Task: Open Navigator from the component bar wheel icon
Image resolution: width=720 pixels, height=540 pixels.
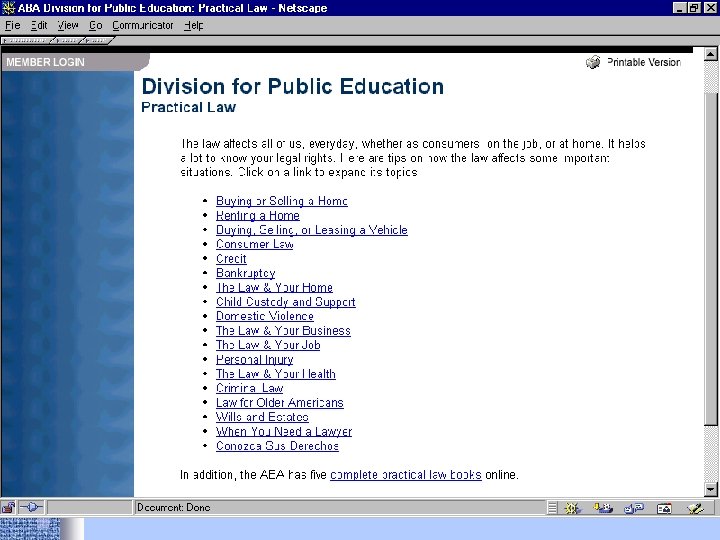Action: [573, 508]
